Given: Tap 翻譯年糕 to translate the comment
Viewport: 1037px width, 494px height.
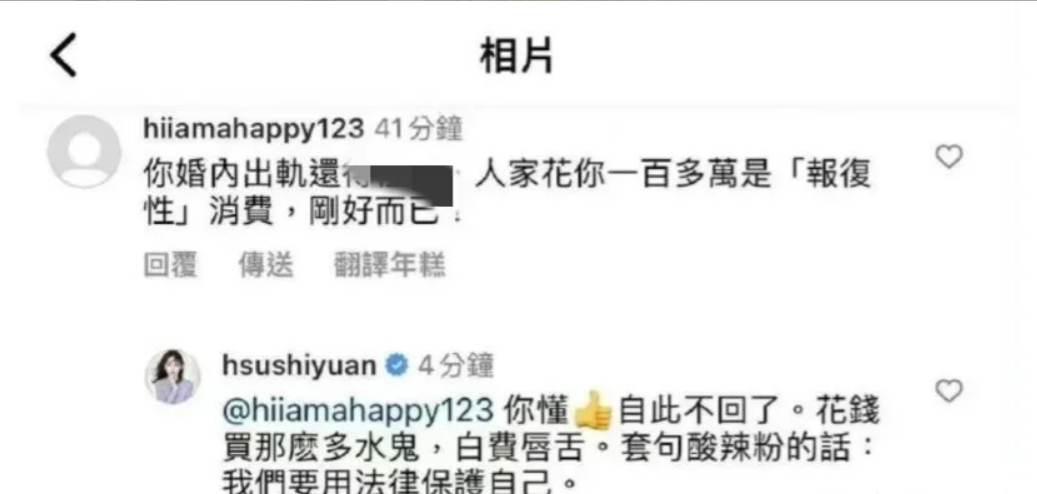Looking at the screenshot, I should 390,265.
